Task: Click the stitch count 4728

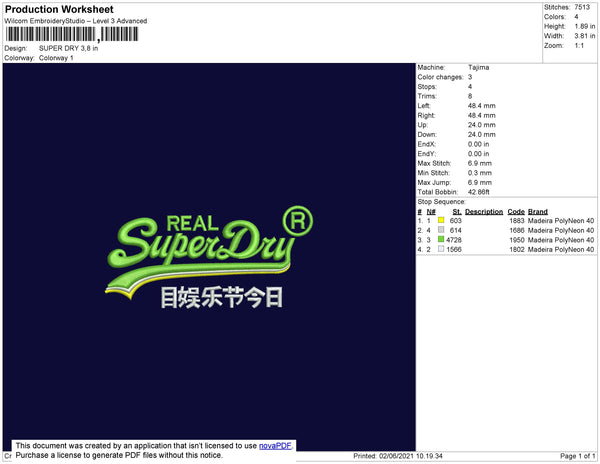Action: tap(454, 240)
